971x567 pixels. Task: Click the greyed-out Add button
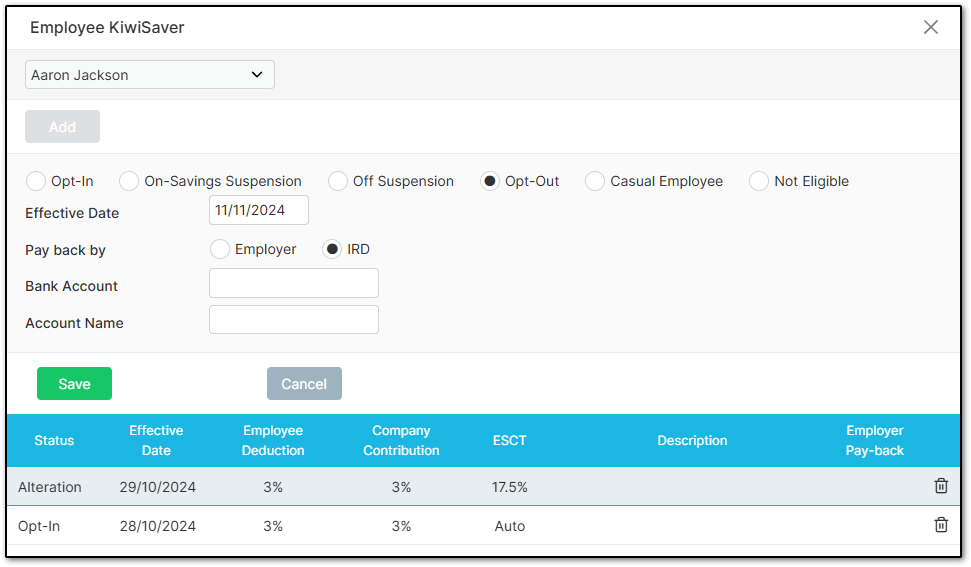click(x=63, y=127)
